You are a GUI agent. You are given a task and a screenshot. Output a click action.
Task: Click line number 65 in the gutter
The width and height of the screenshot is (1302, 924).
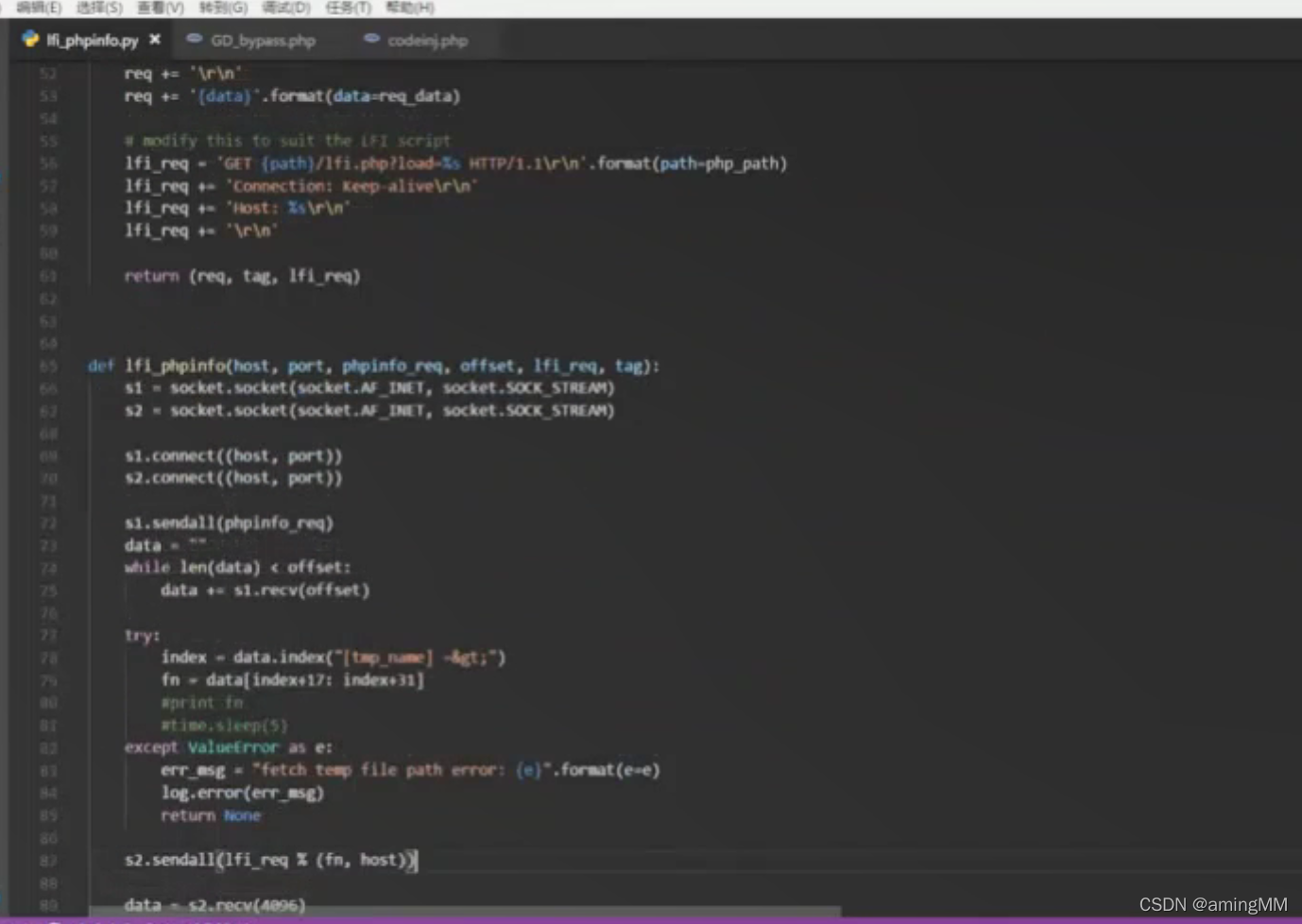(48, 366)
